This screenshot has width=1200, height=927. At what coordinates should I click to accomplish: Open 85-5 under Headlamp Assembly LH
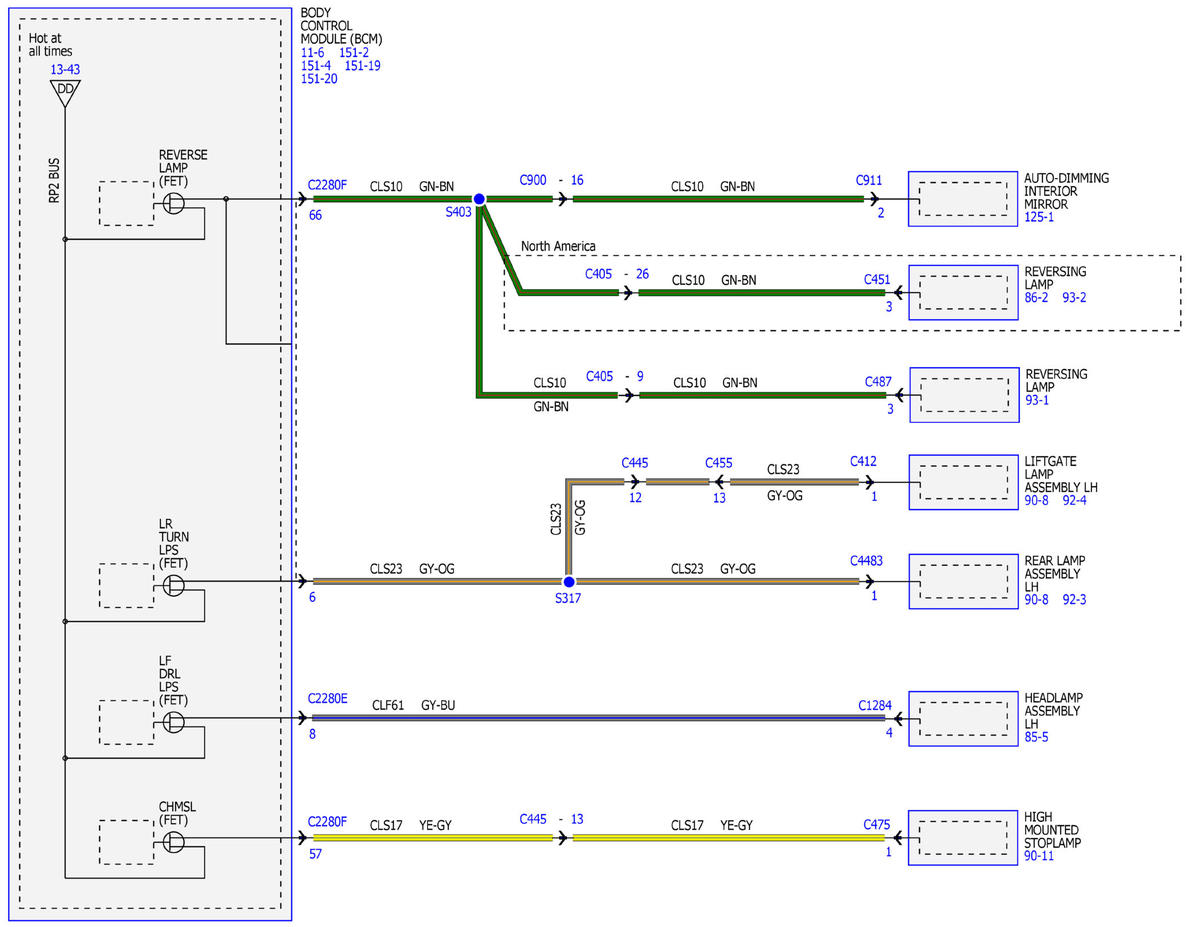[1038, 737]
